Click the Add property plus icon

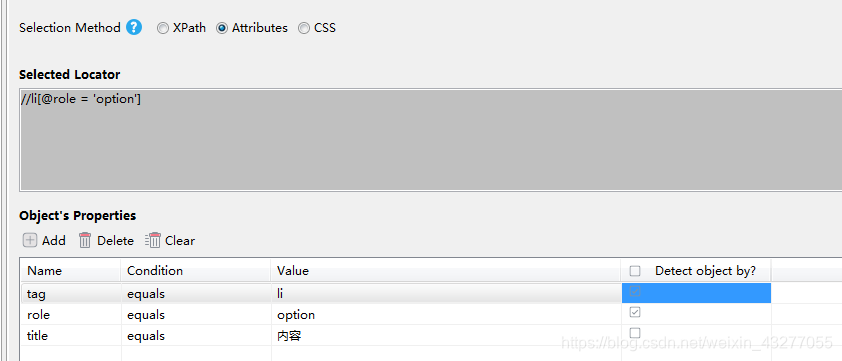pos(30,240)
